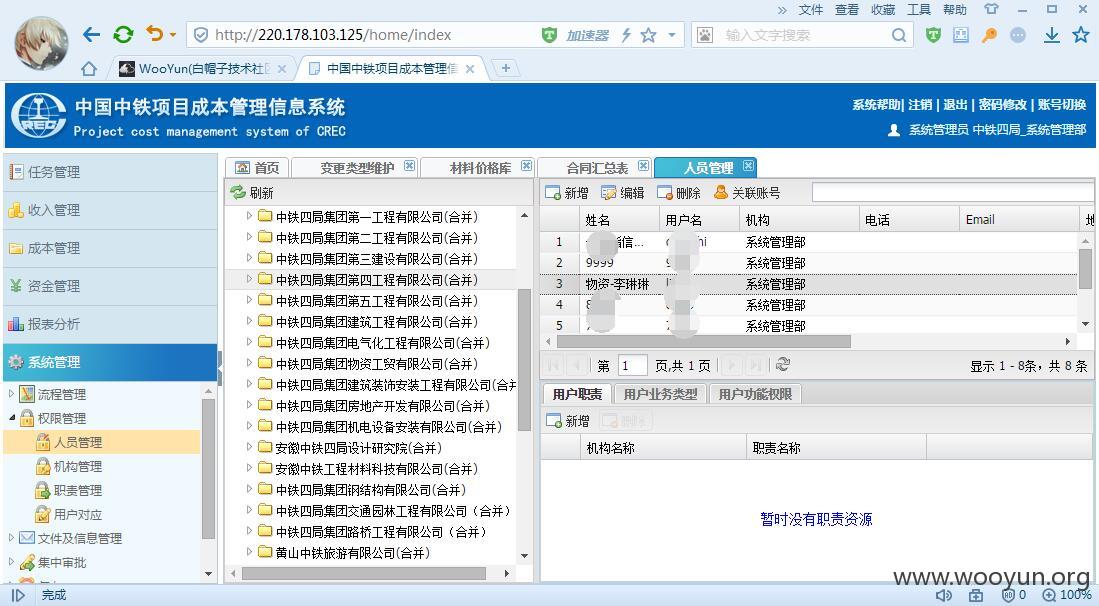This screenshot has width=1099, height=606.
Task: Click 新增 in 用户职责 panel
Action: (x=568, y=421)
